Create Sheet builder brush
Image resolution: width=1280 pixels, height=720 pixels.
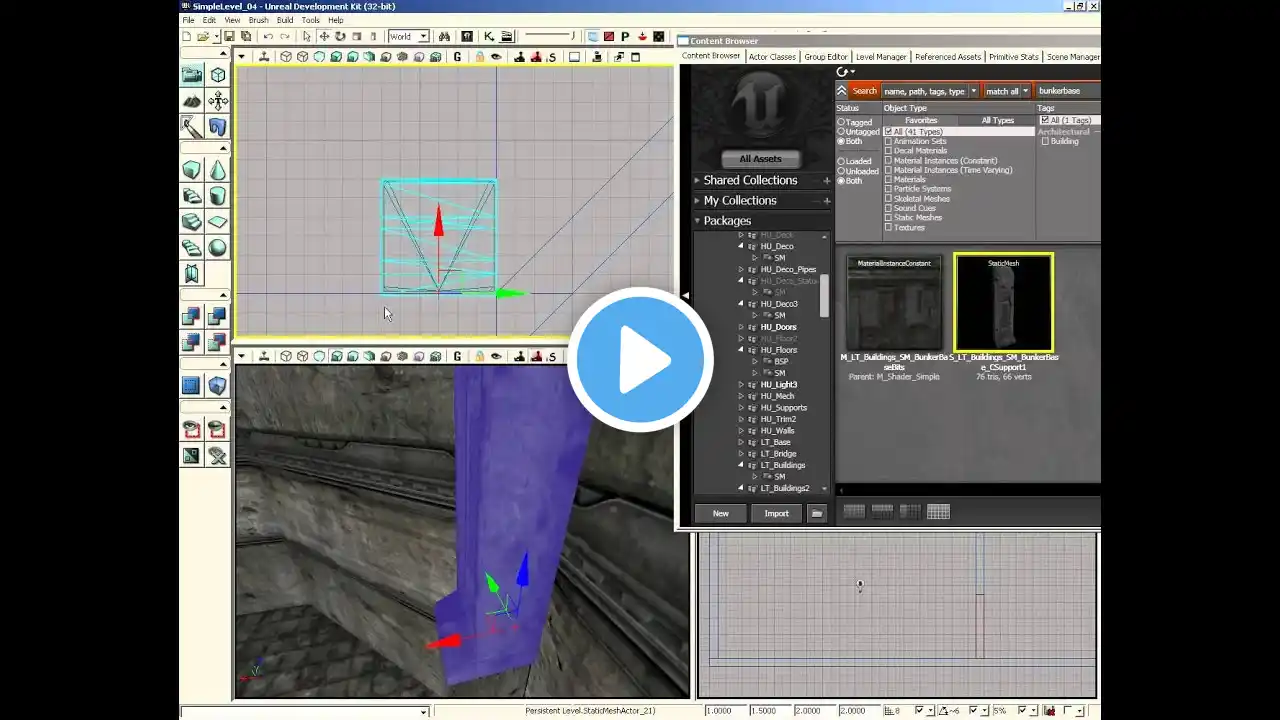coord(218,223)
